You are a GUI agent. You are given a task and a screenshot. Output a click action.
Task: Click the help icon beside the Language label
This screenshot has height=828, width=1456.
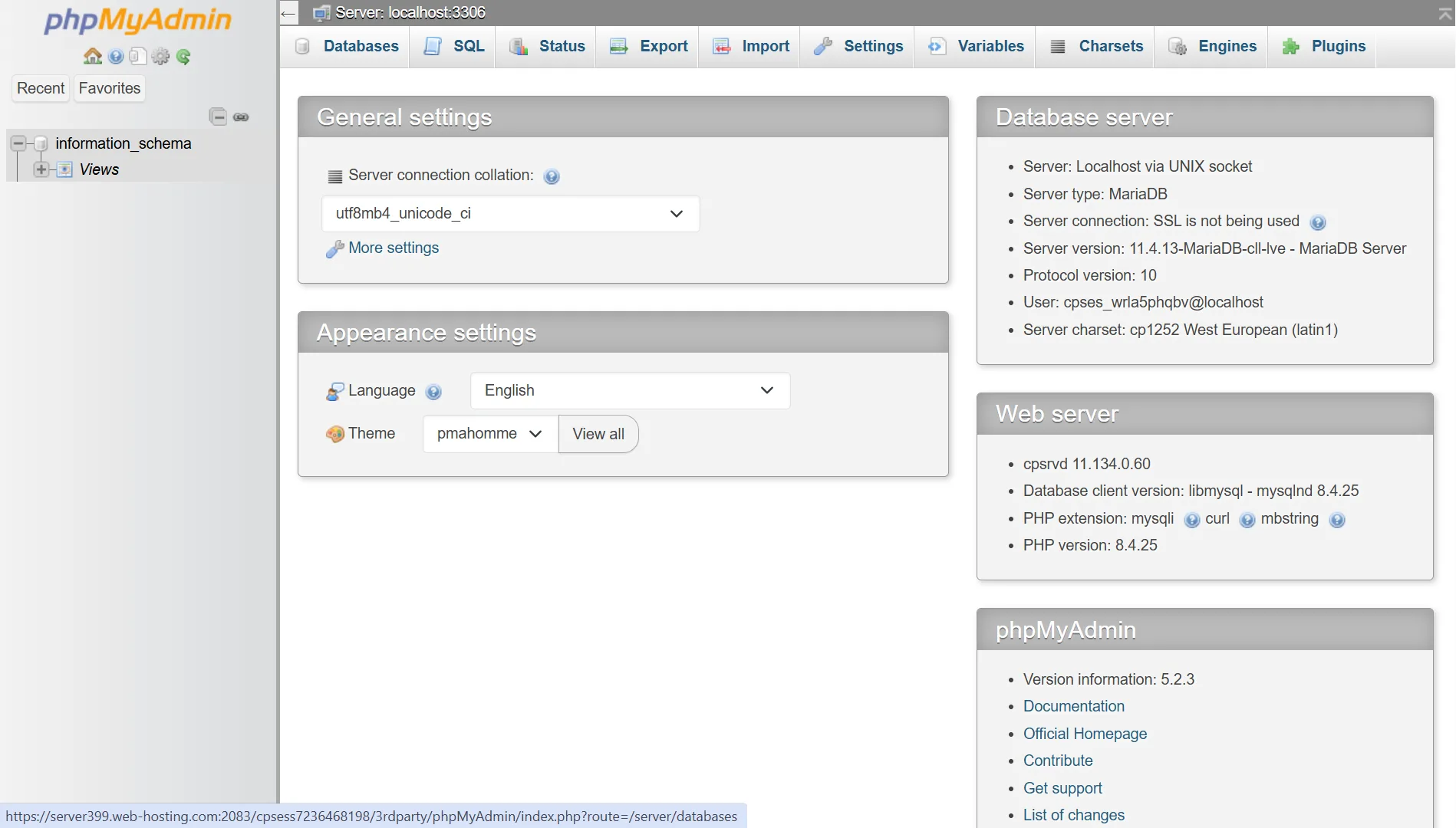click(x=433, y=392)
